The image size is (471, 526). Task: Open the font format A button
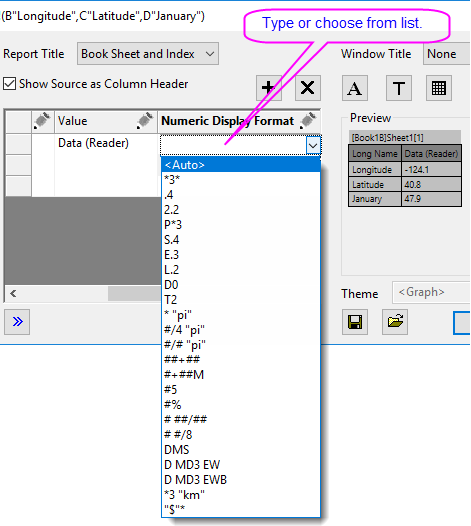(x=355, y=88)
